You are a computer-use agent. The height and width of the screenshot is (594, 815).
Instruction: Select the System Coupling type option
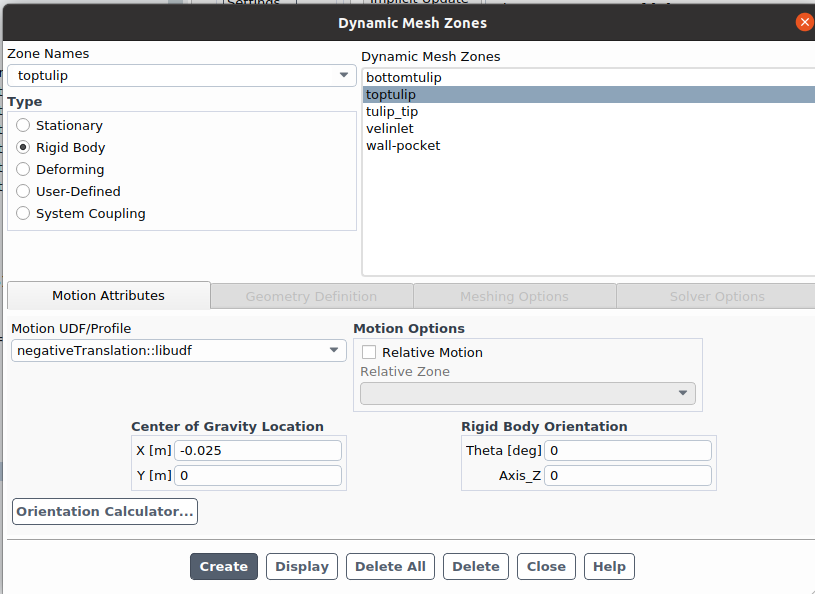pyautogui.click(x=24, y=214)
